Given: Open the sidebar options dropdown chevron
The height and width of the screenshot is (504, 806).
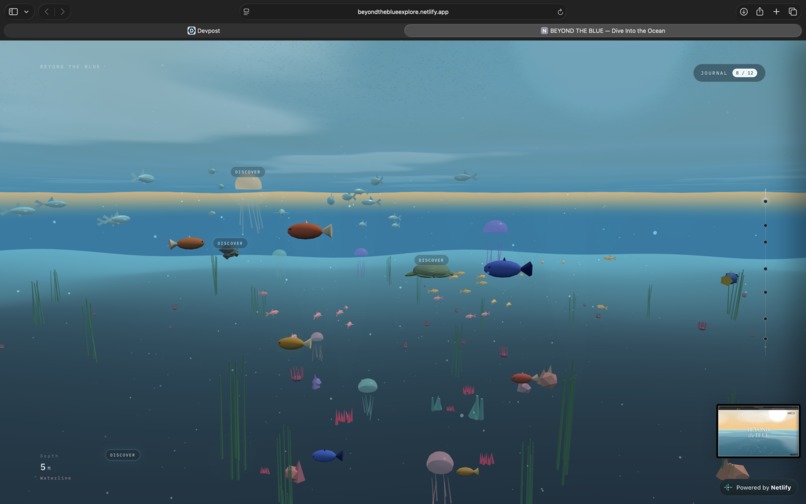Looking at the screenshot, I should (x=26, y=11).
